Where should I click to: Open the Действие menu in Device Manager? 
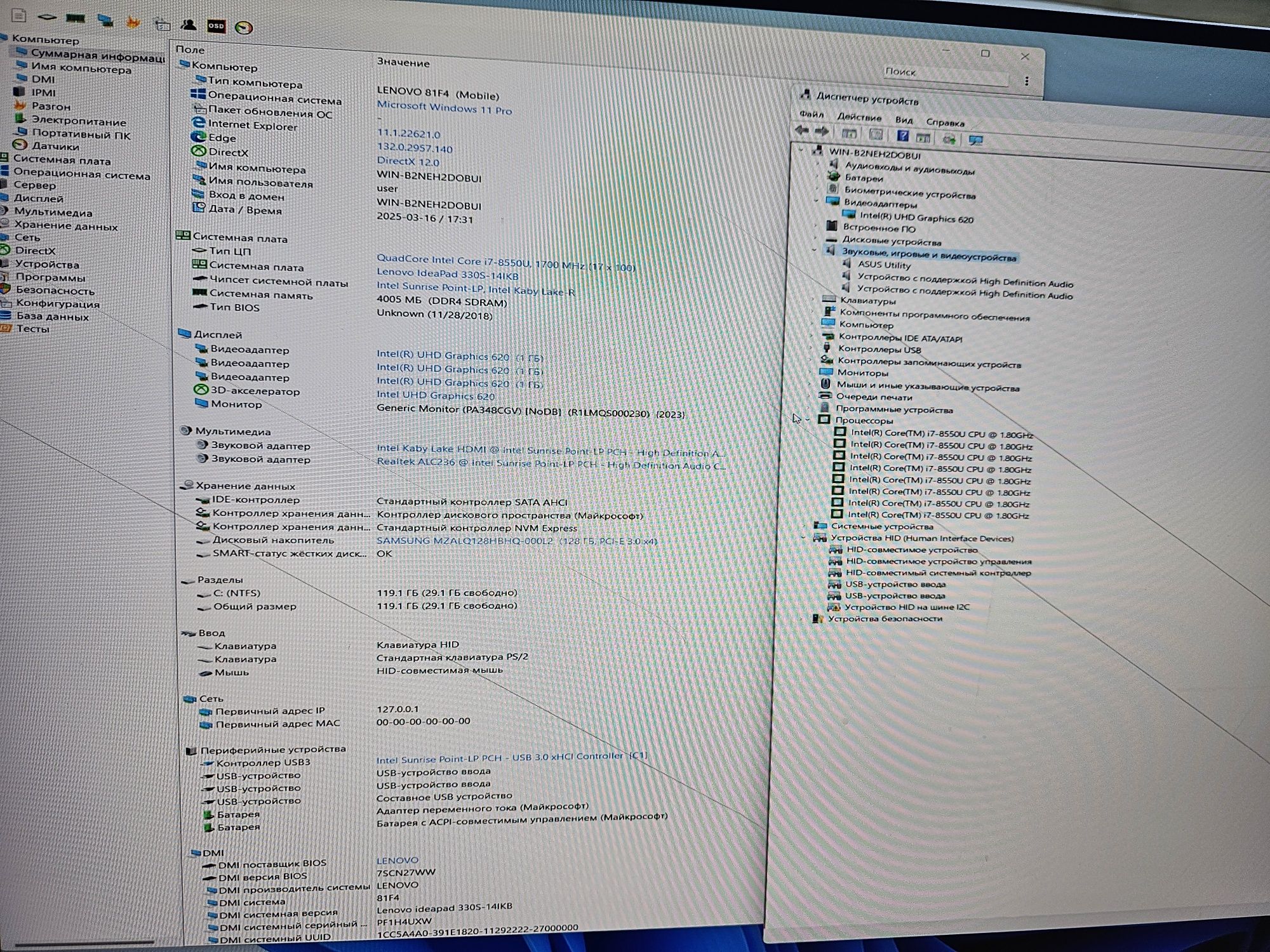point(859,117)
